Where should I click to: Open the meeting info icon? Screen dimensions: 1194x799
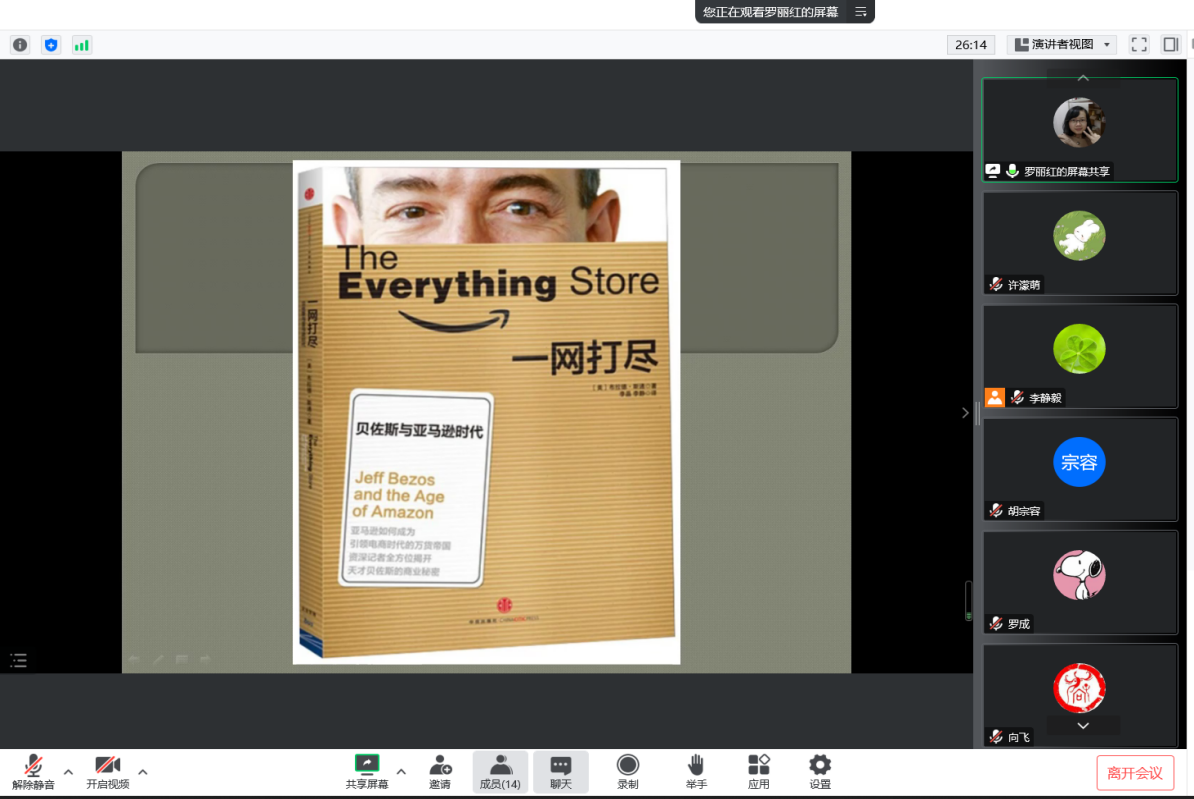20,45
